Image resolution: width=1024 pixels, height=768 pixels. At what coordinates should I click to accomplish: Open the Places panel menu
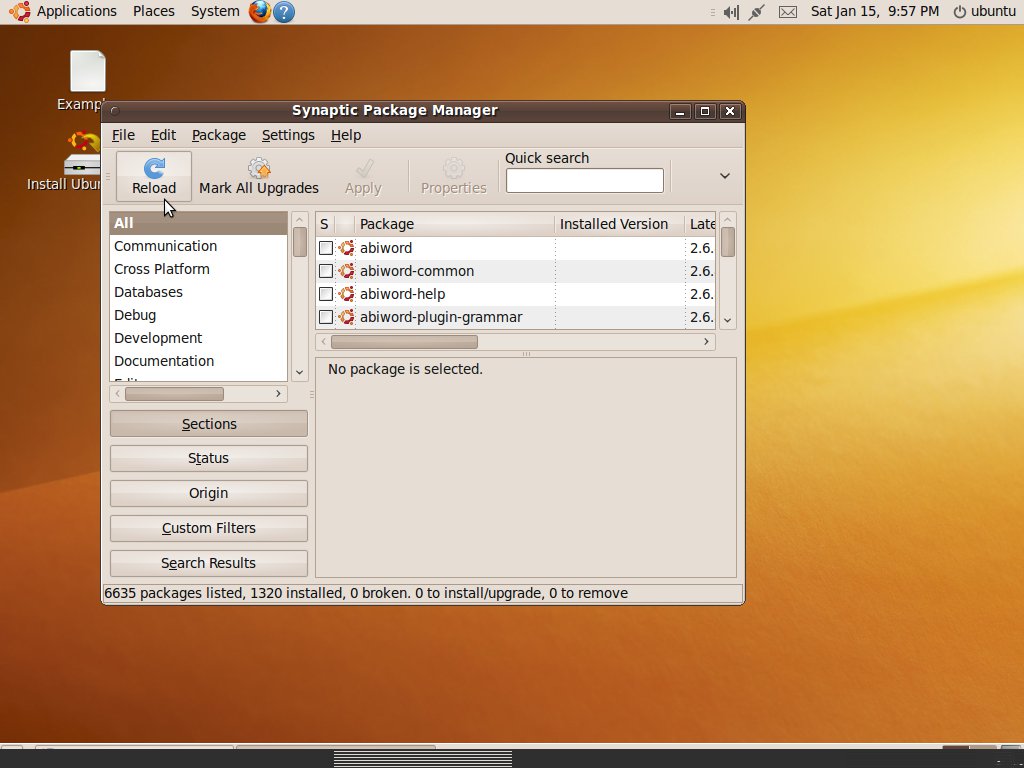(153, 11)
